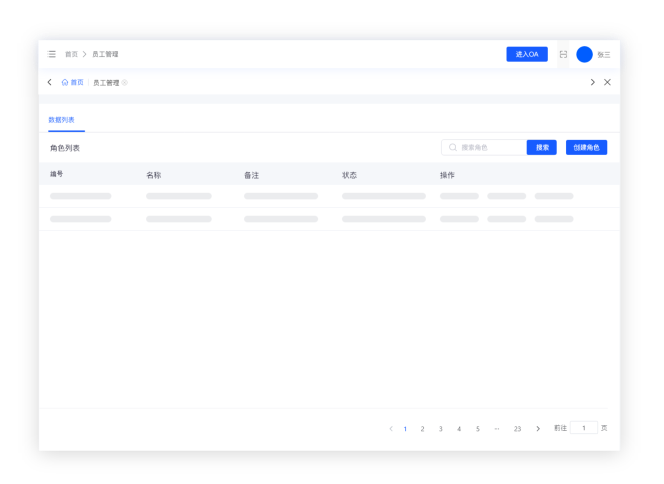Click the 搜索 button
The image size is (664, 484).
[542, 147]
